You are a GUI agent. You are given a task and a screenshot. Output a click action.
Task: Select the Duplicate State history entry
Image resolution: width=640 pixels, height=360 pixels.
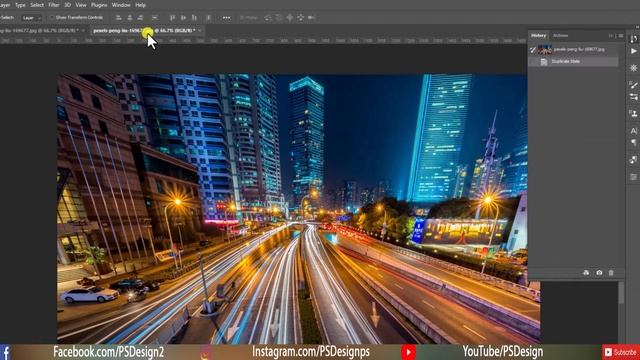pyautogui.click(x=573, y=62)
